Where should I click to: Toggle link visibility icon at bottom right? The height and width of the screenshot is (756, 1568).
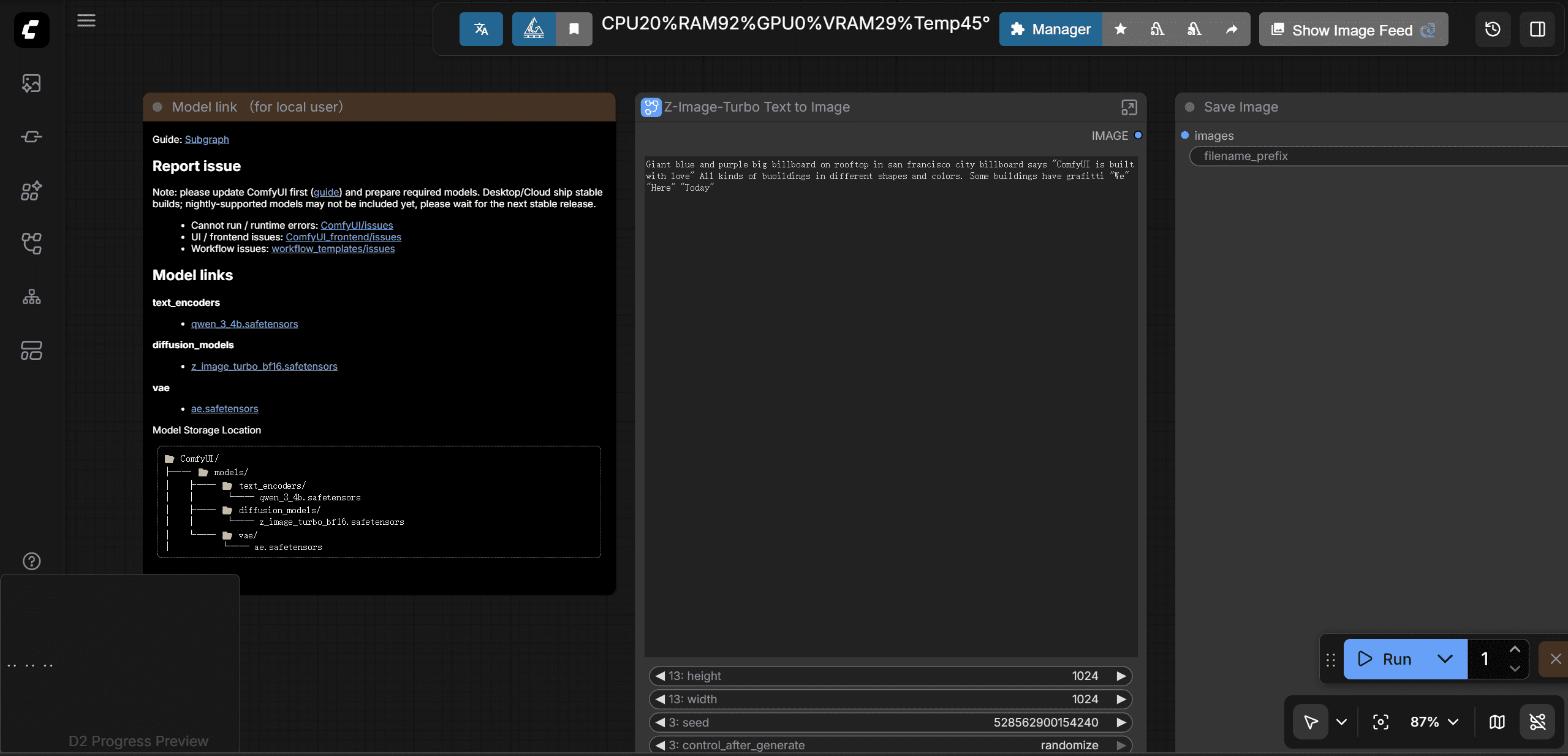(x=1537, y=722)
